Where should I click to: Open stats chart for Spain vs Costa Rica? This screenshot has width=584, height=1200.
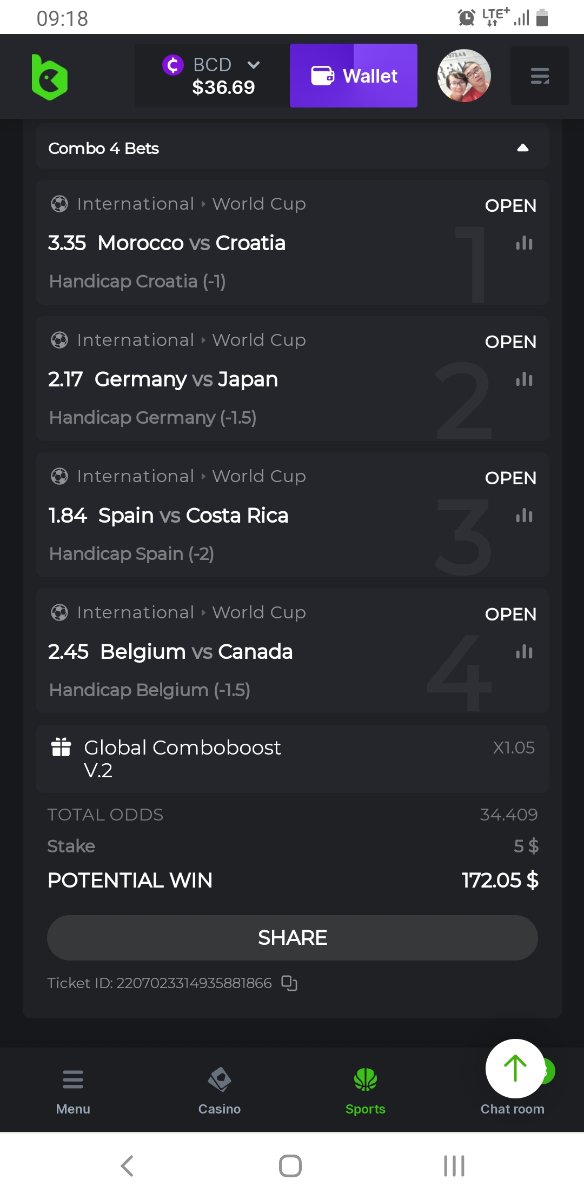click(x=524, y=515)
